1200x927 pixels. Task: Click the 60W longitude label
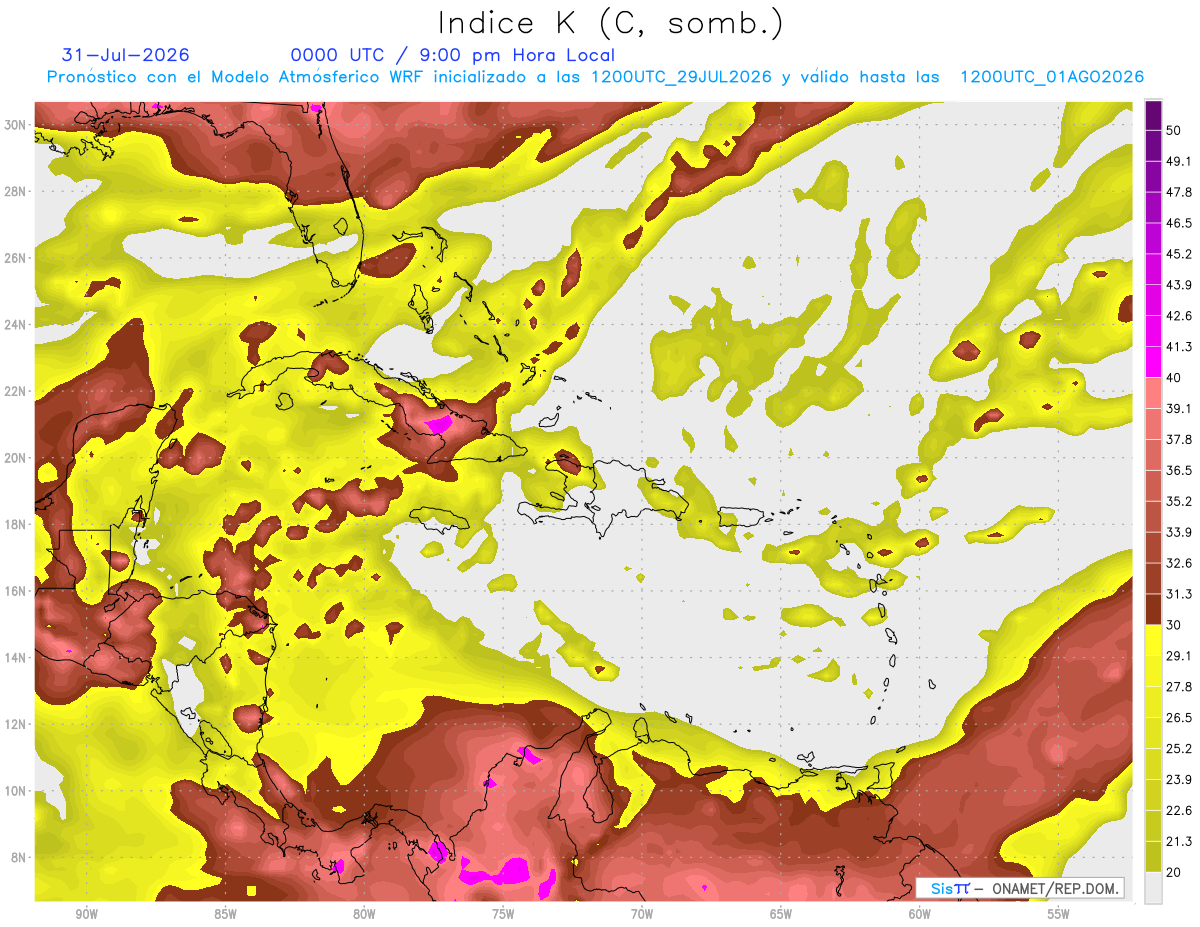point(920,915)
